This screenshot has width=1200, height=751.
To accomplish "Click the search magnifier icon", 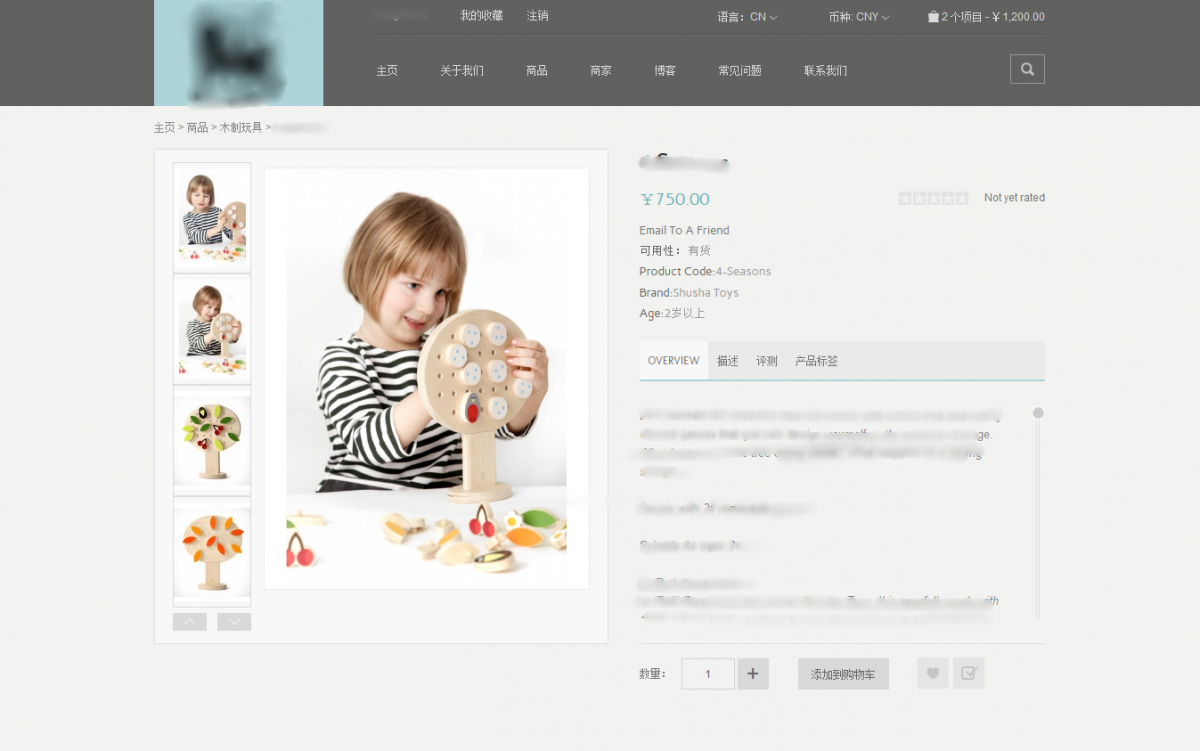I will 1027,69.
